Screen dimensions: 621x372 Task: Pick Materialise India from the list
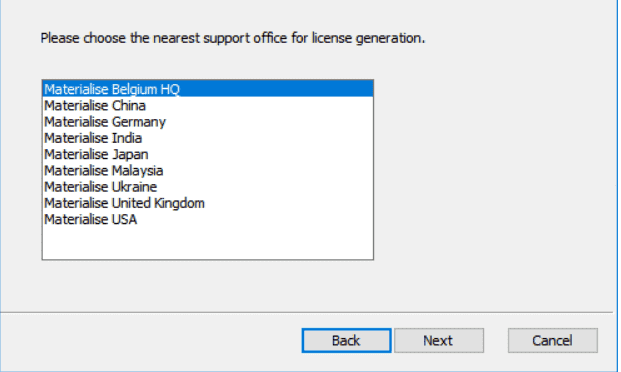[x=208, y=138]
